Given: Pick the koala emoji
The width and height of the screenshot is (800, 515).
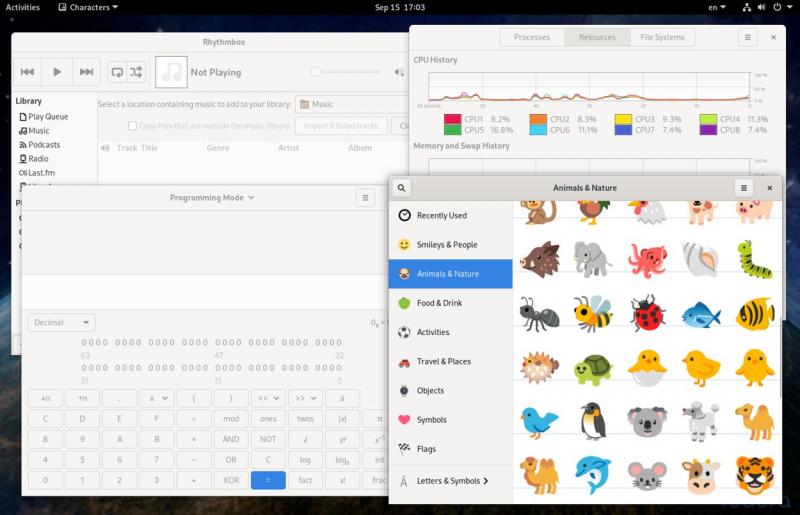Looking at the screenshot, I should tap(647, 421).
